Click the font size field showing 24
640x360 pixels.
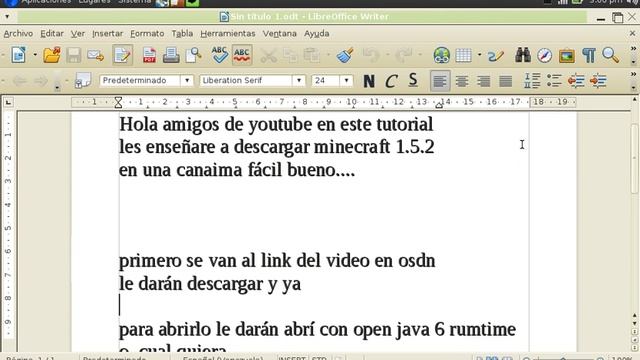point(326,80)
